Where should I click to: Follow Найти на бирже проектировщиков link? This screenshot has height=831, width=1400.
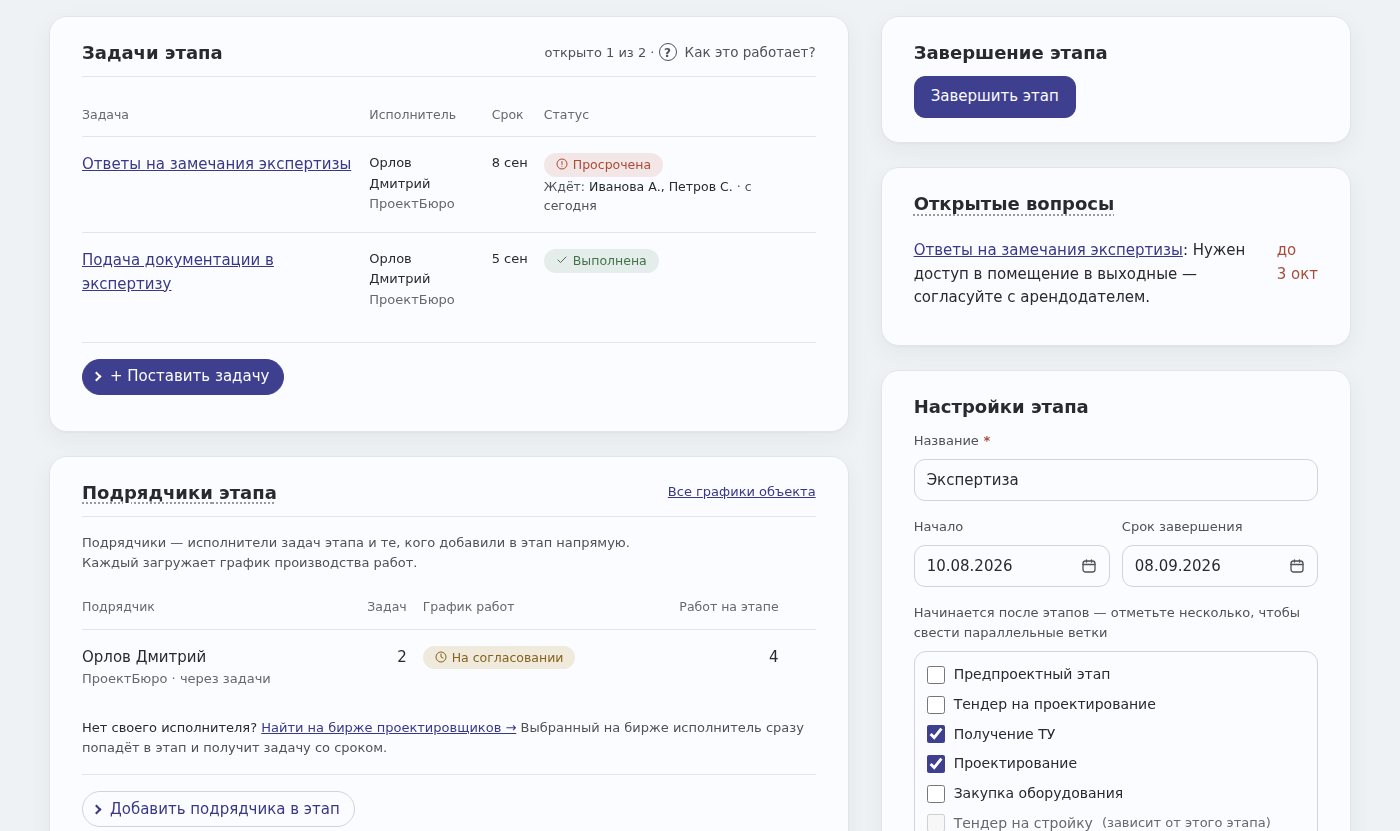click(x=389, y=728)
